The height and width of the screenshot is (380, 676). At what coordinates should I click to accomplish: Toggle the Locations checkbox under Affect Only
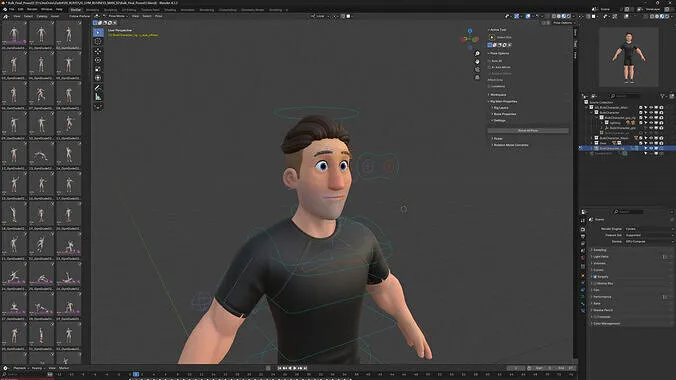click(490, 86)
